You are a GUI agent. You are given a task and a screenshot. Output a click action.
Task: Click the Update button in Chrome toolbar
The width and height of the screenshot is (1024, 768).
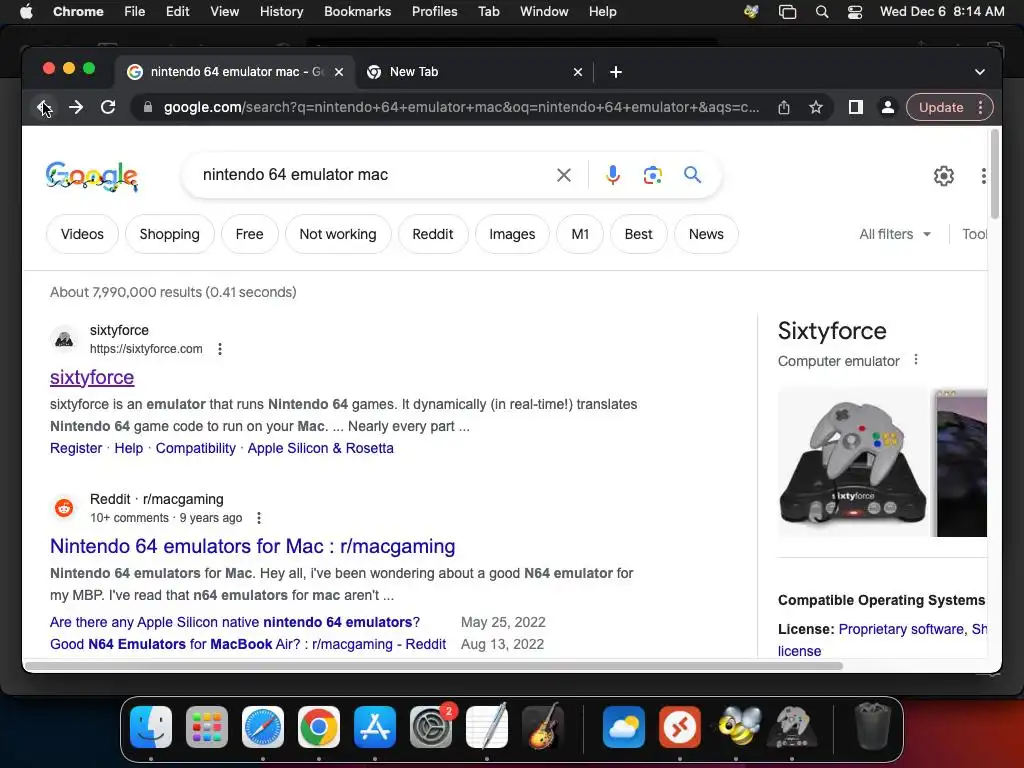[x=941, y=107]
